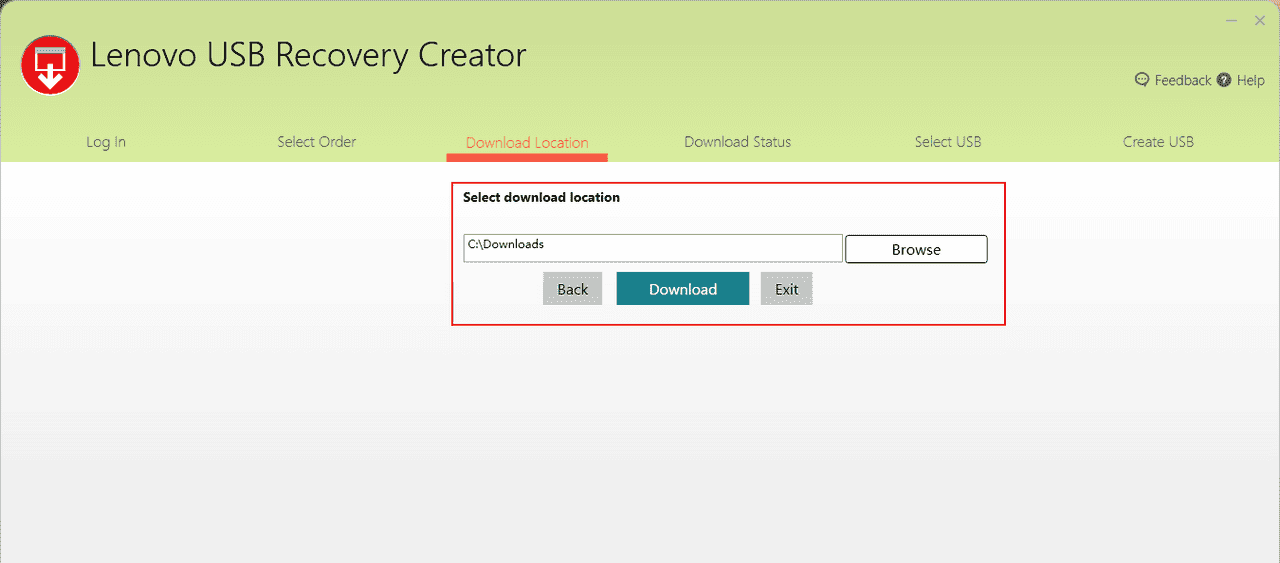Screen dimensions: 1280x563
Task: Click the Back button
Action: tap(572, 289)
